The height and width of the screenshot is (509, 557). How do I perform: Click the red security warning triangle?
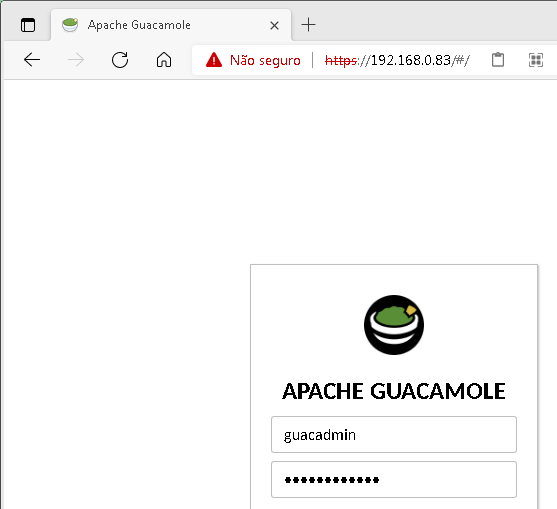click(214, 60)
